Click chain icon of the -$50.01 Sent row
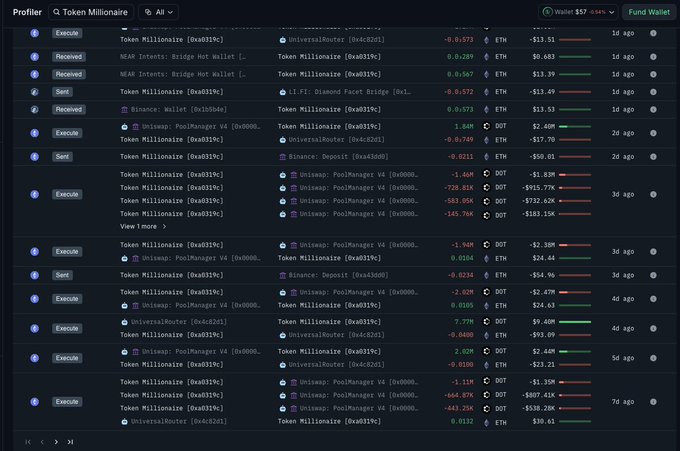The image size is (680, 451). [x=35, y=157]
